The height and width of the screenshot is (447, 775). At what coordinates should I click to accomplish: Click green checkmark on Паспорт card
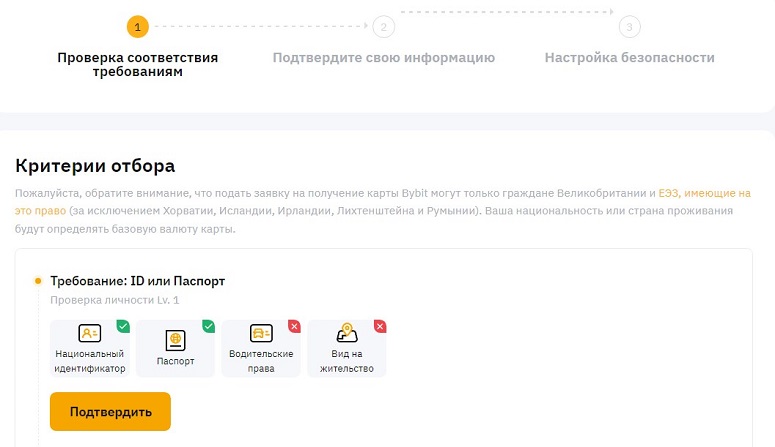point(209,326)
